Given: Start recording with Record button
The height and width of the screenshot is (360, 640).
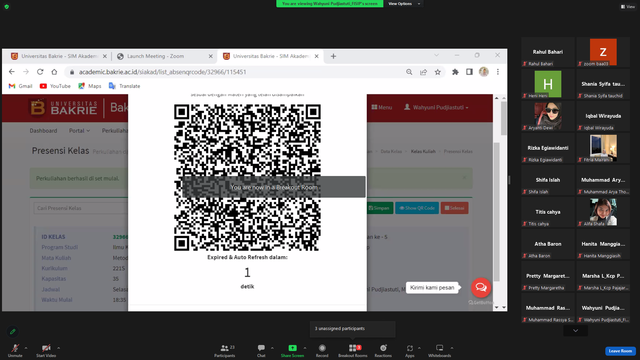Looking at the screenshot, I should pyautogui.click(x=322, y=350).
